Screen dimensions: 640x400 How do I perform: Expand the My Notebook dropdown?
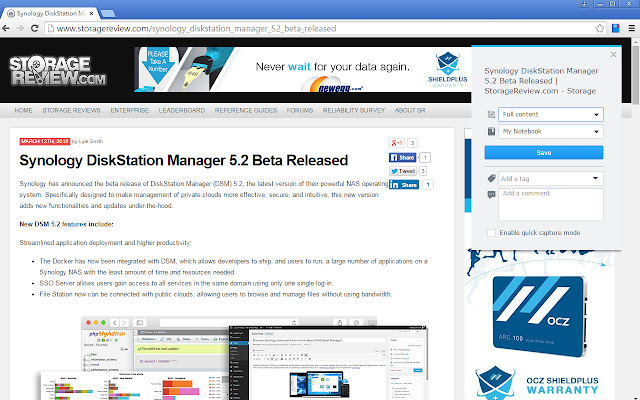[x=551, y=131]
